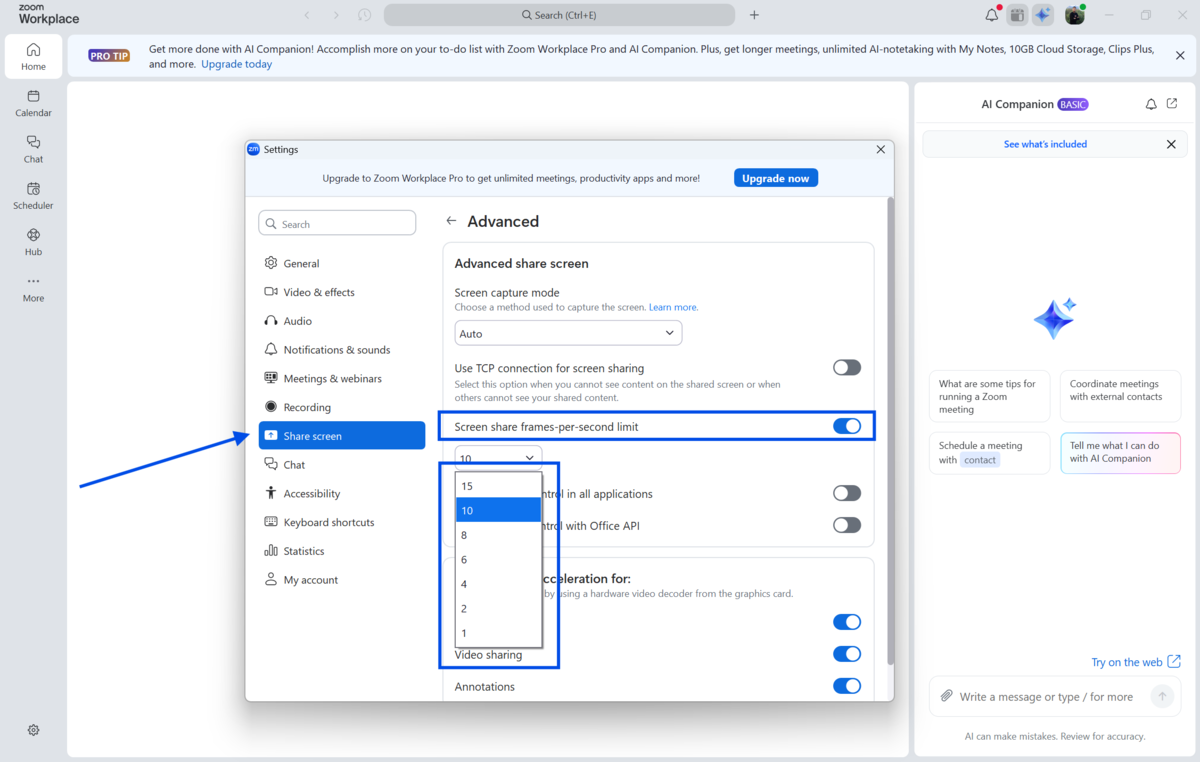The height and width of the screenshot is (762, 1200).
Task: Click the Upgrade today link
Action: click(x=236, y=64)
